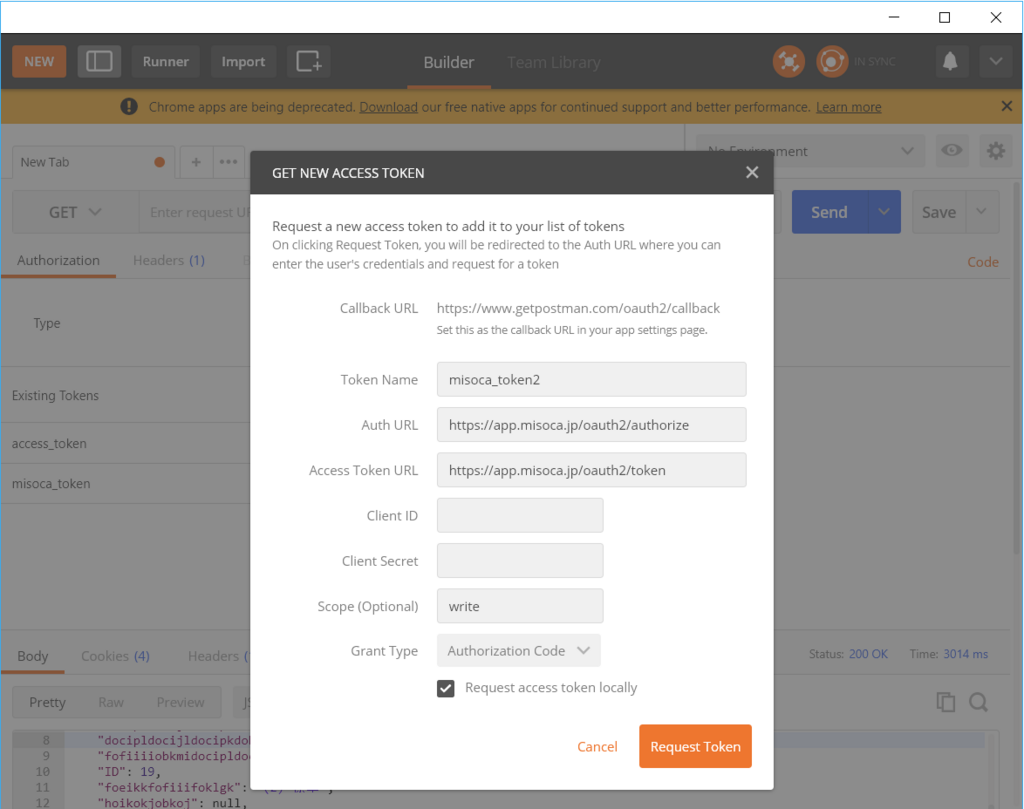Close the Get New Access Token dialog

click(752, 172)
